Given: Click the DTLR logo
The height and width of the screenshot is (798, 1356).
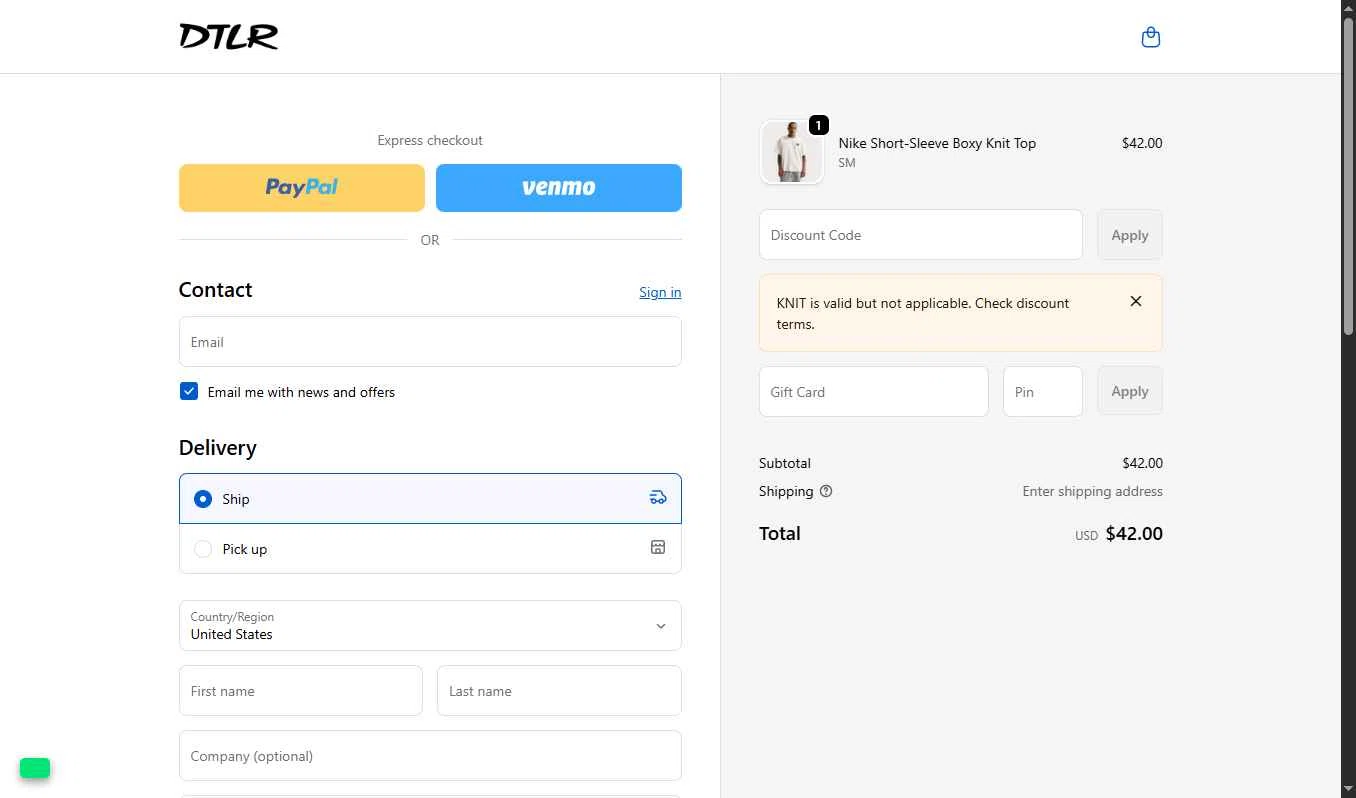Looking at the screenshot, I should click(x=228, y=37).
